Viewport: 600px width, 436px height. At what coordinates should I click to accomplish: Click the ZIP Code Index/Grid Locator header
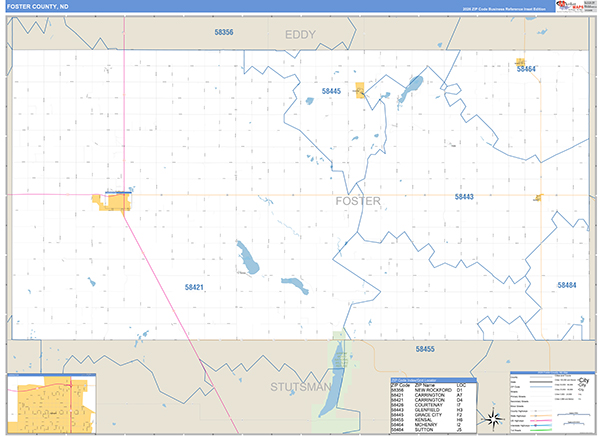pyautogui.click(x=434, y=380)
